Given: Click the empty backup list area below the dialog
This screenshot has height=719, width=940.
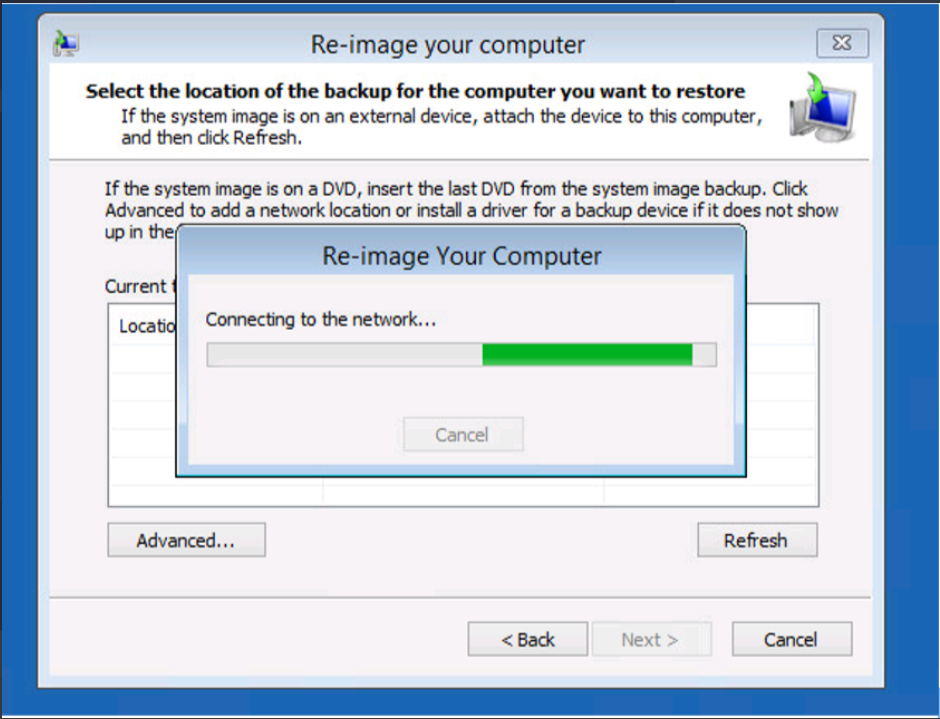Looking at the screenshot, I should (x=463, y=491).
